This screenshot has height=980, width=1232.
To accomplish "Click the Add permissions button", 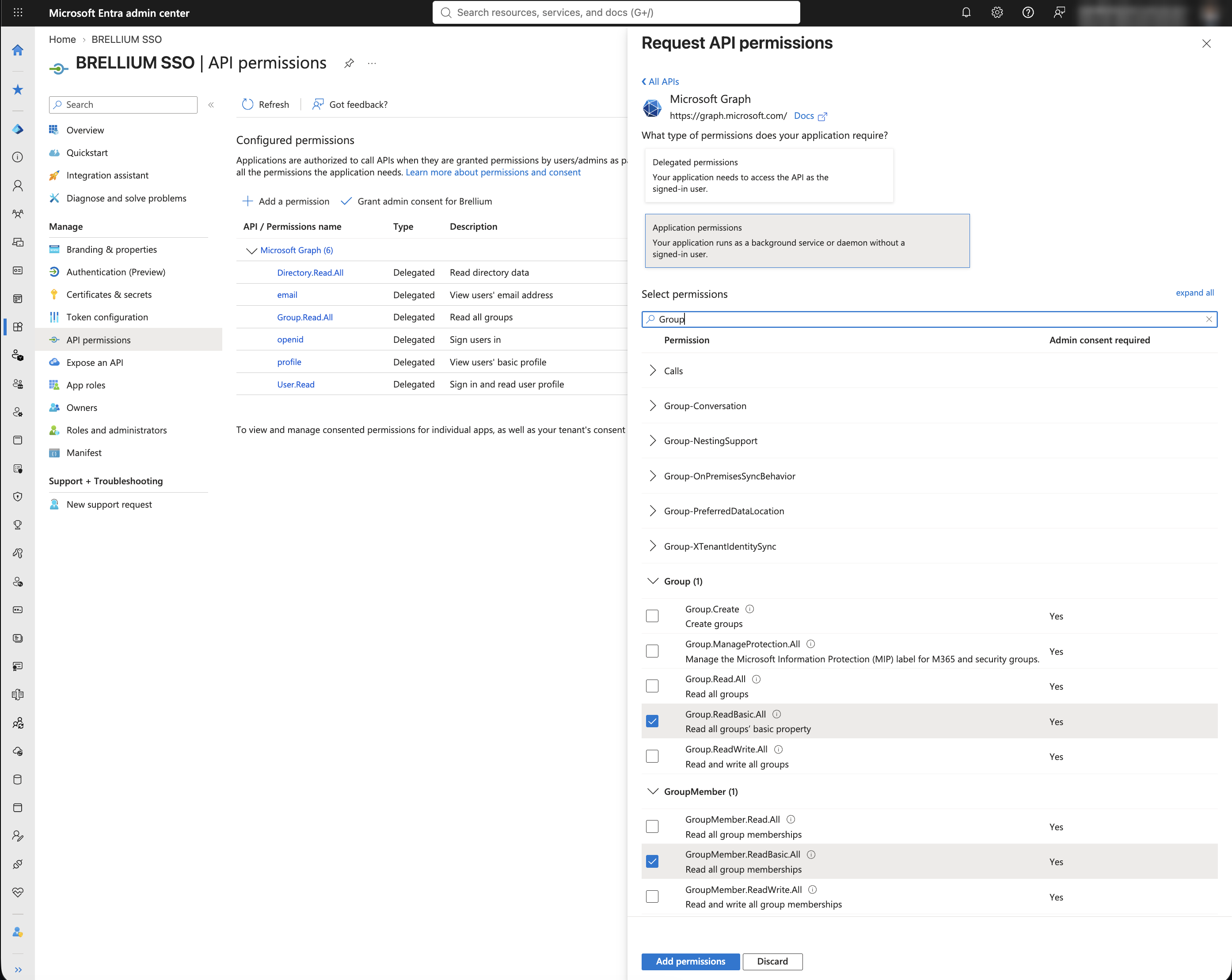I will [690, 962].
